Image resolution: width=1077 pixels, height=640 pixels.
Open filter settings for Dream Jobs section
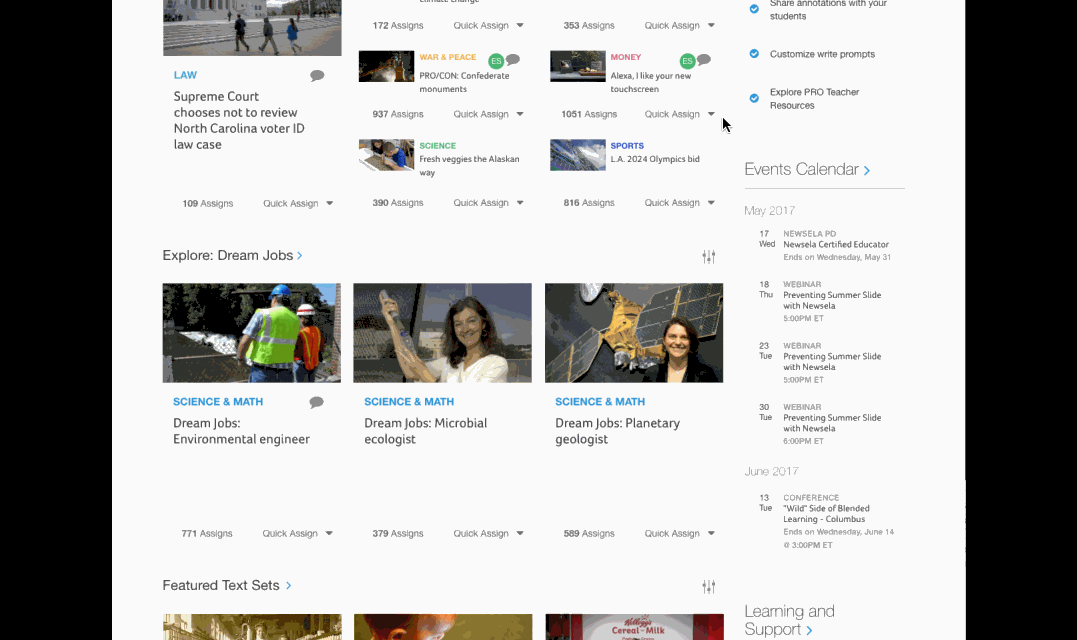pyautogui.click(x=709, y=257)
